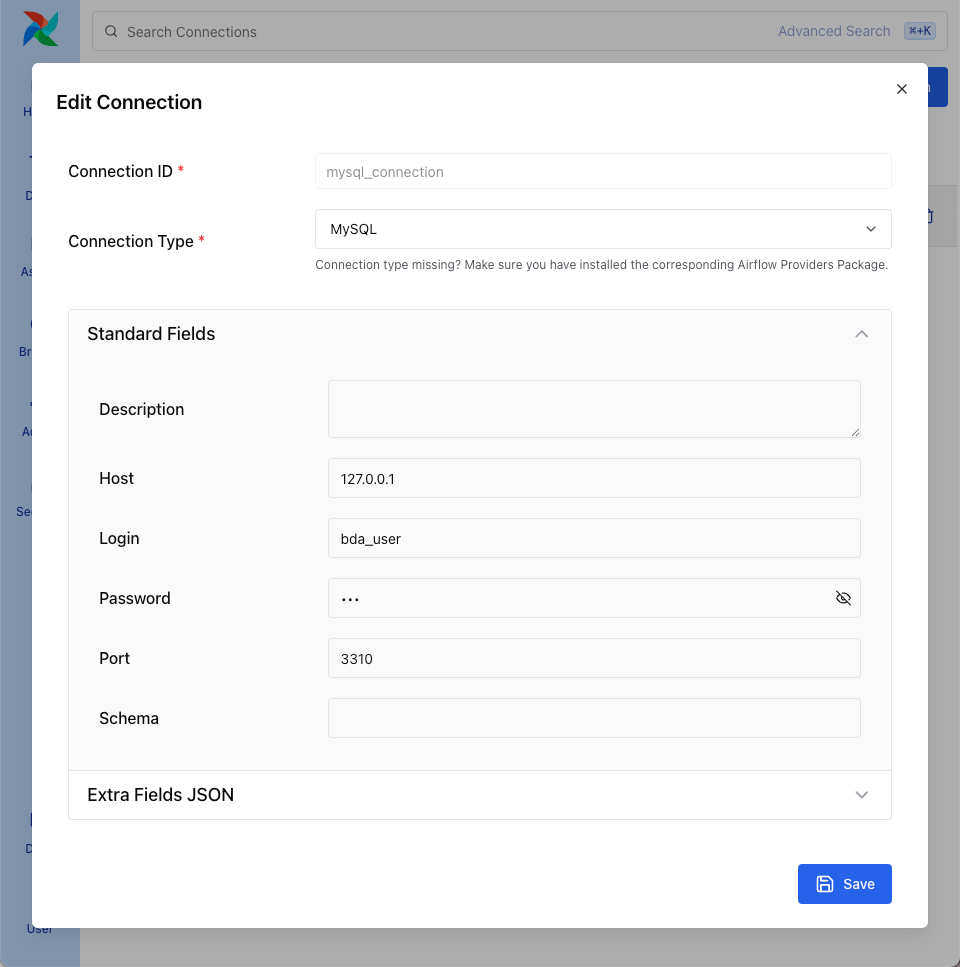Focus the masked Password field

point(580,598)
